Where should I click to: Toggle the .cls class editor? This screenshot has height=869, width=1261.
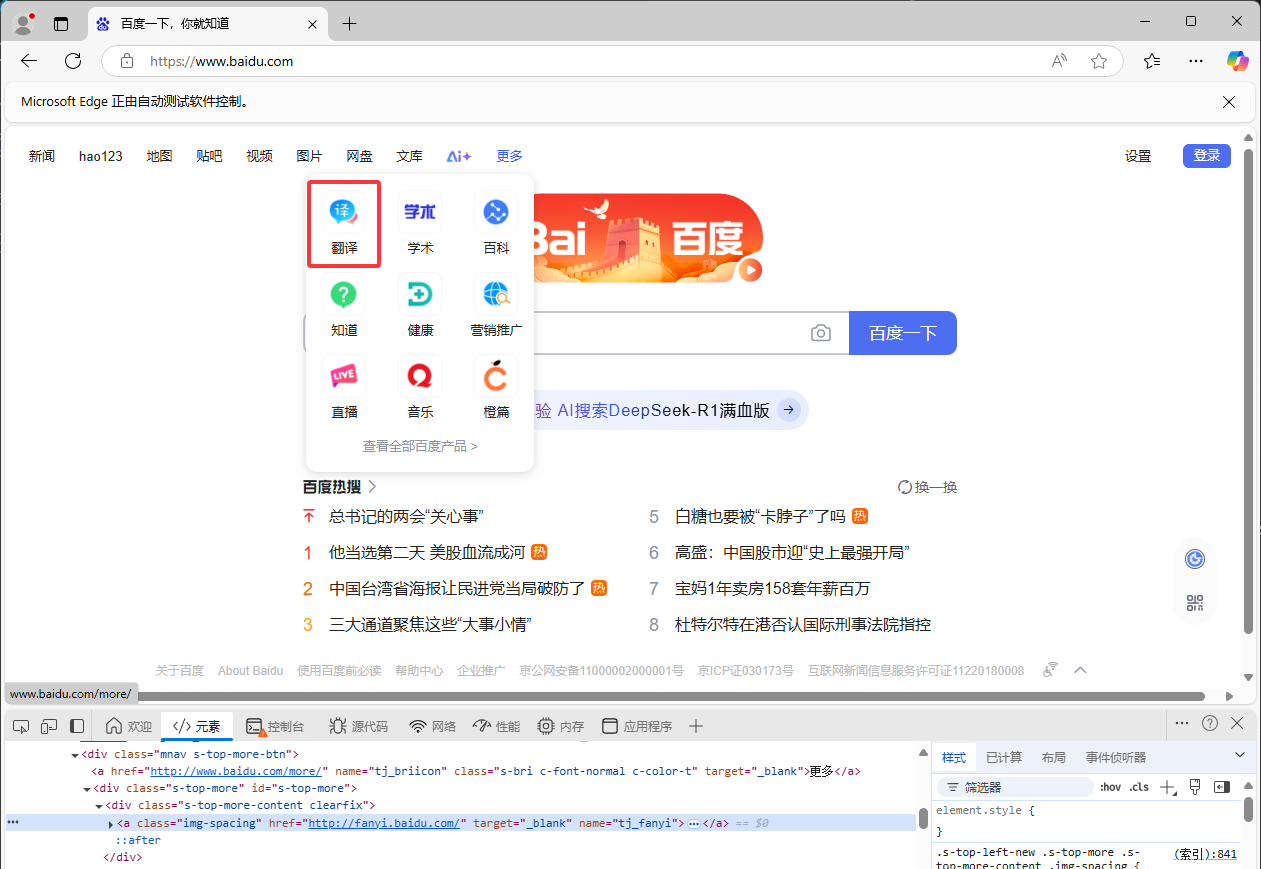(1139, 787)
